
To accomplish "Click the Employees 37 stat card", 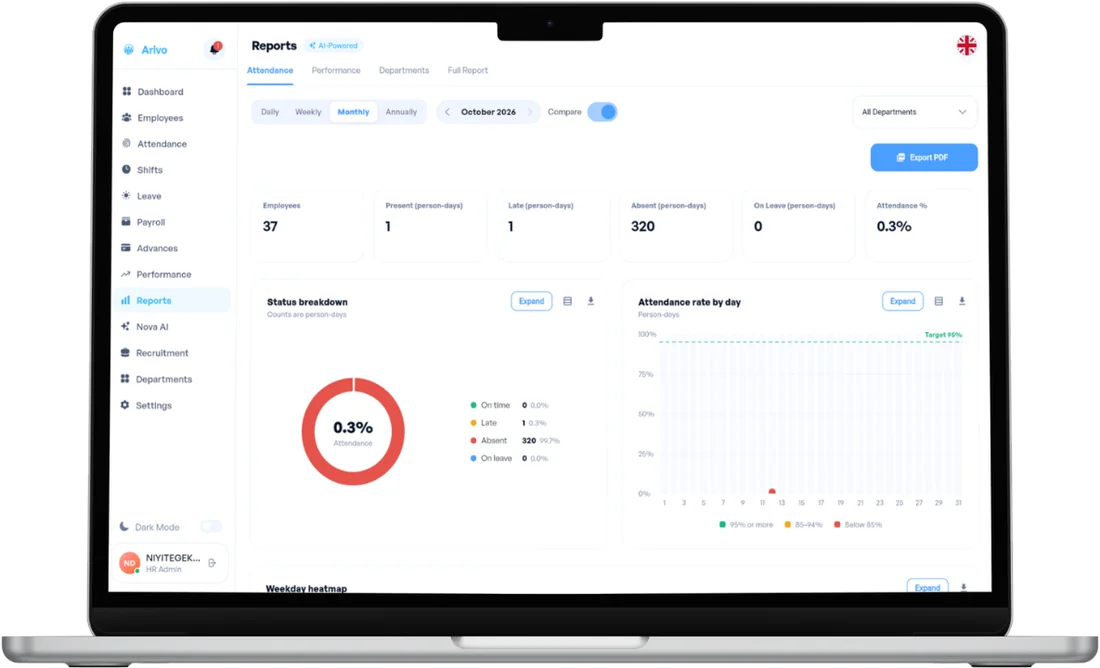I will (307, 226).
